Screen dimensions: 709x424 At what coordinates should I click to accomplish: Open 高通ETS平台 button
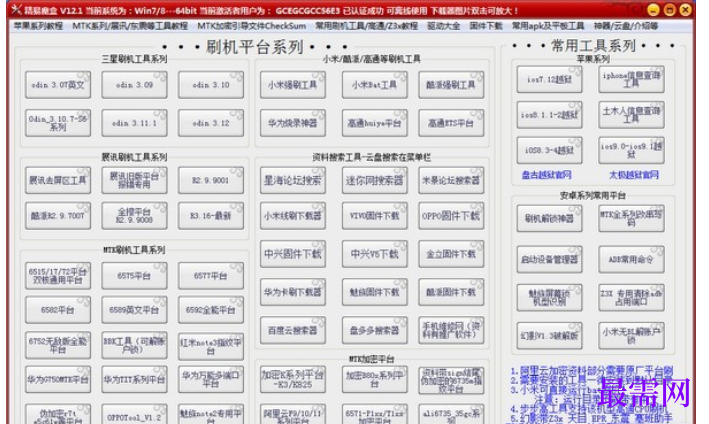tap(451, 122)
